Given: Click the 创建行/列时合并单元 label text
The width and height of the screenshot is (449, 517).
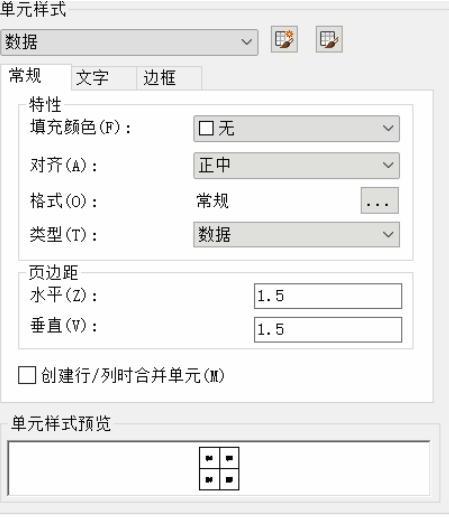Looking at the screenshot, I should (x=133, y=376).
